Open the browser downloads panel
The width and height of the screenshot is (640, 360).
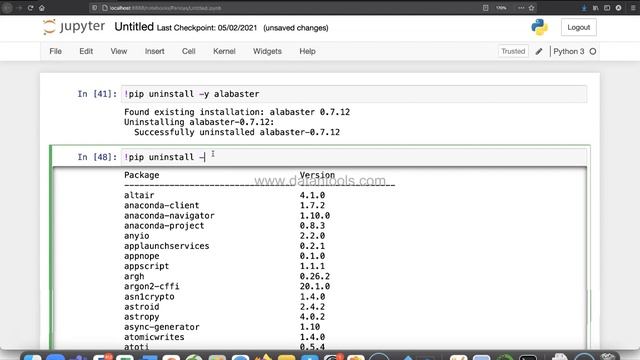pyautogui.click(x=584, y=8)
